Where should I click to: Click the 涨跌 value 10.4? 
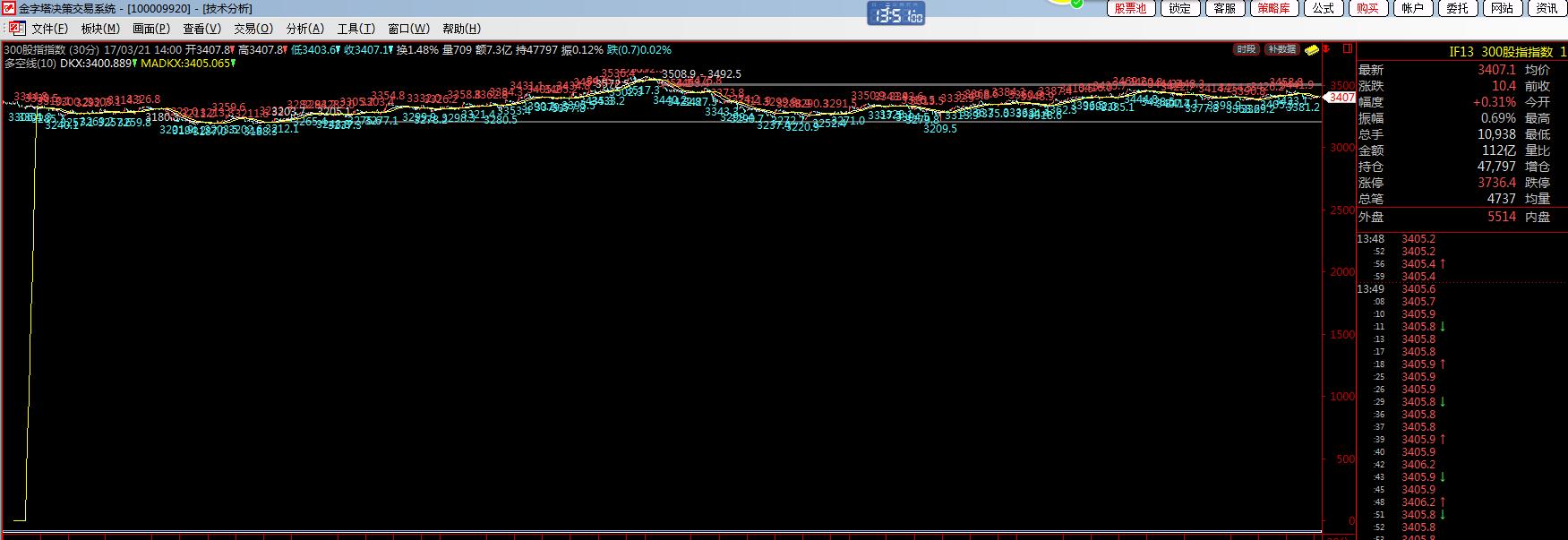tap(1504, 86)
